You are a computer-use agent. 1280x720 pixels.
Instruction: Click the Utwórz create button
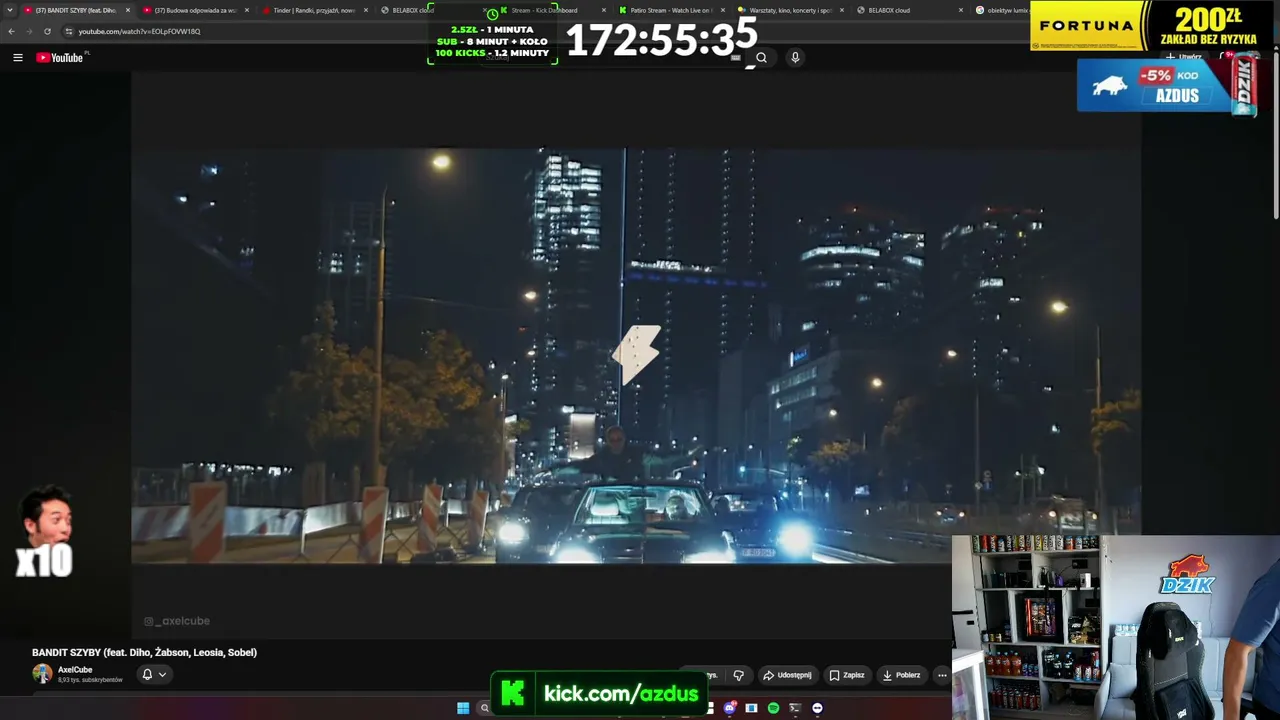tap(1182, 57)
